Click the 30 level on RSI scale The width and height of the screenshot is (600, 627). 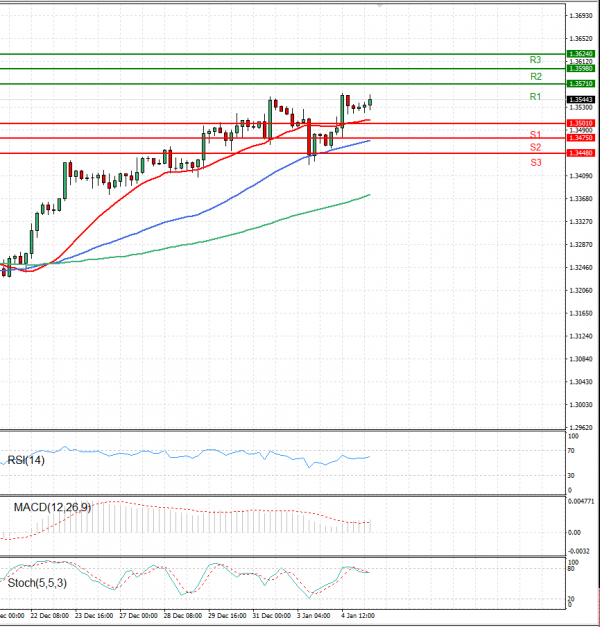571,475
